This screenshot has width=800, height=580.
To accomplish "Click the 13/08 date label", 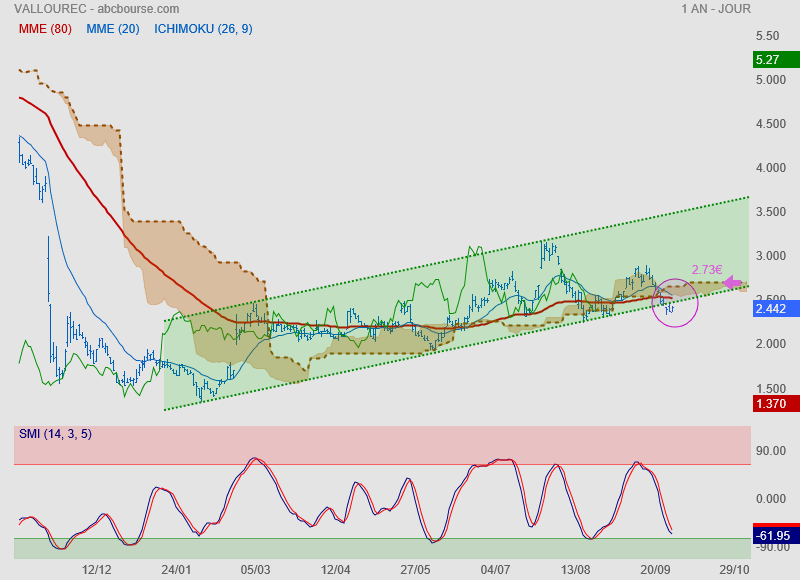I will point(576,570).
